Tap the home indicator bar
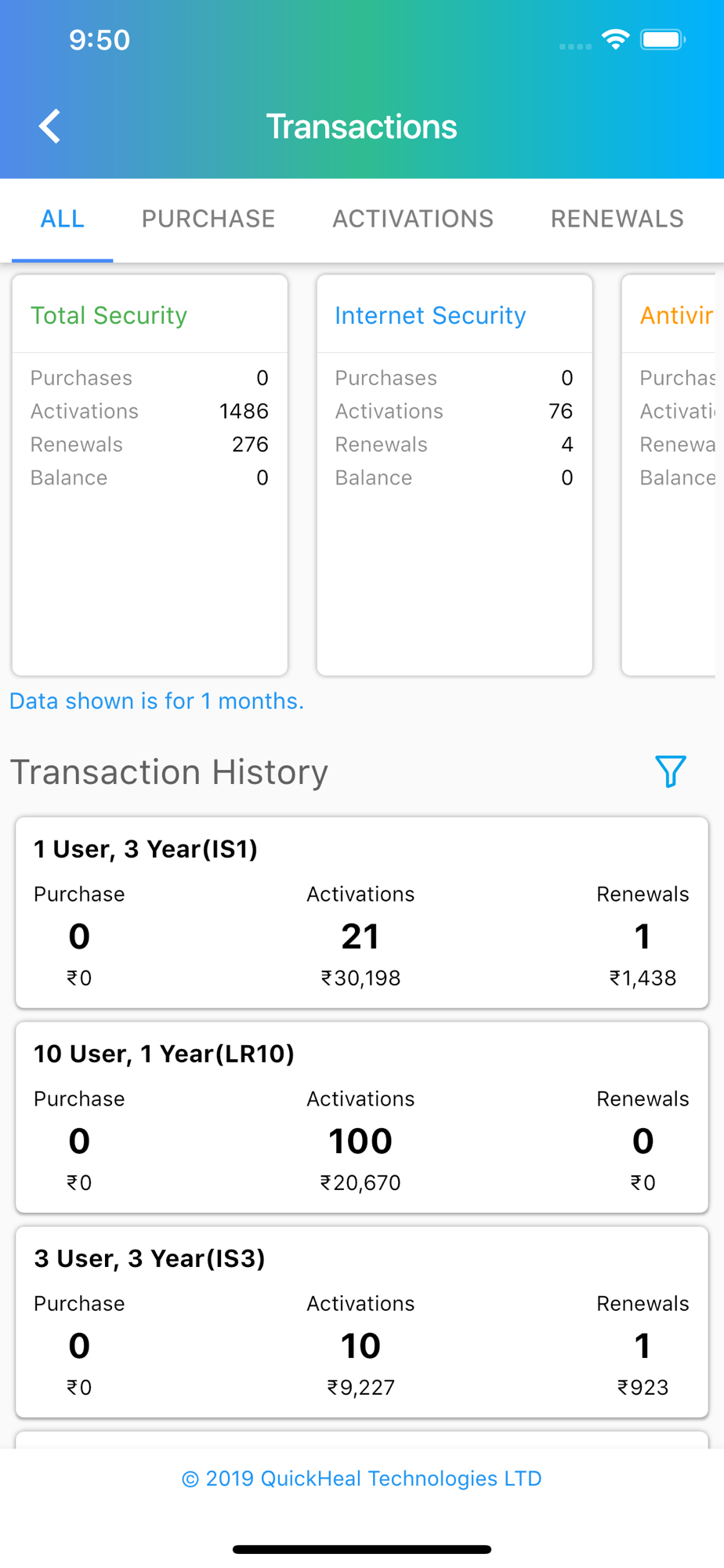The image size is (724, 1568). click(362, 1549)
